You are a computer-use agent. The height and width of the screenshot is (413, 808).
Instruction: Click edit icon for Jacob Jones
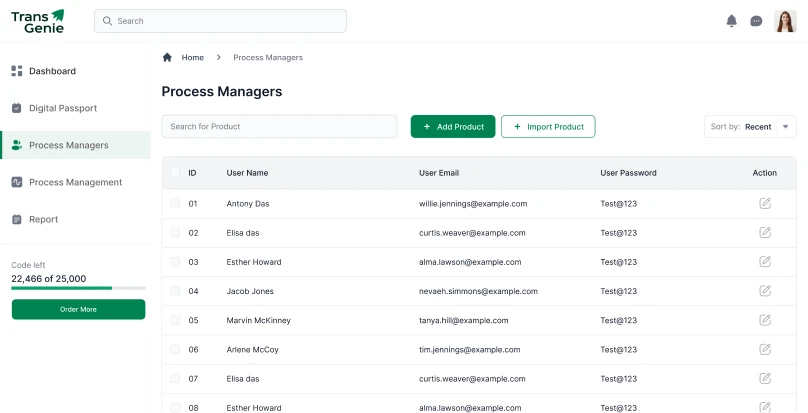(x=765, y=291)
